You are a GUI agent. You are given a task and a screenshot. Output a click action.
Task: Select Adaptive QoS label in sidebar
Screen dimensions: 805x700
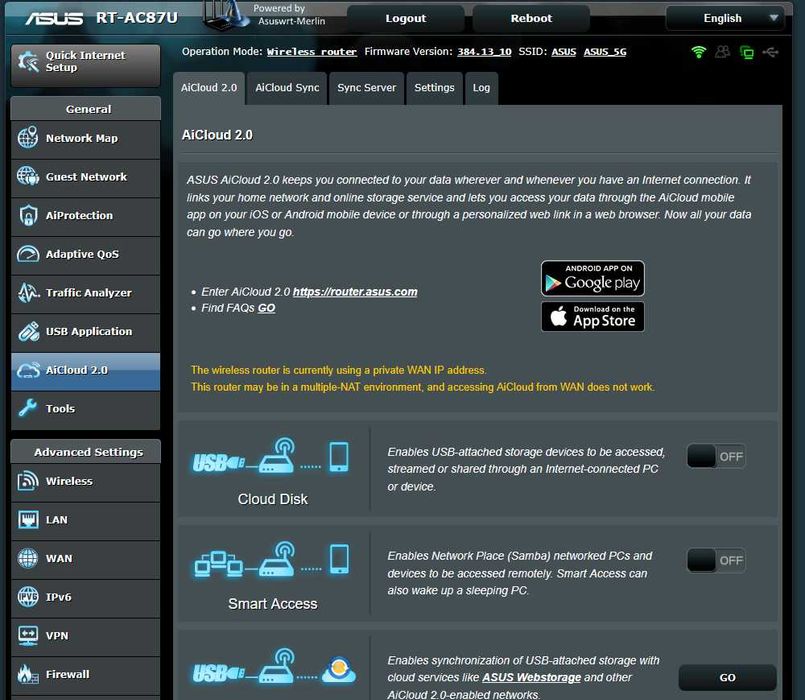pyautogui.click(x=82, y=254)
